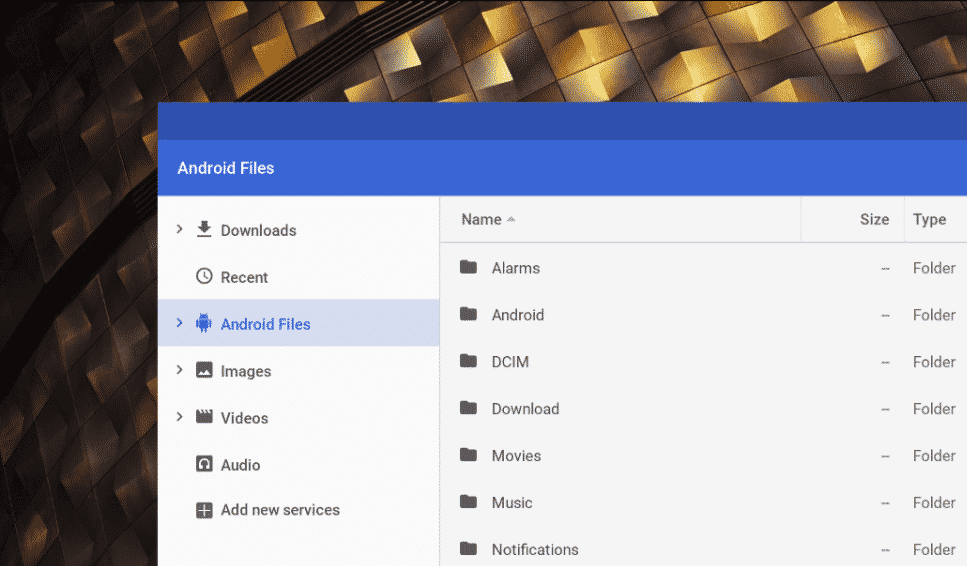The height and width of the screenshot is (566, 967).
Task: Expand the Images tree chevron
Action: tap(179, 370)
